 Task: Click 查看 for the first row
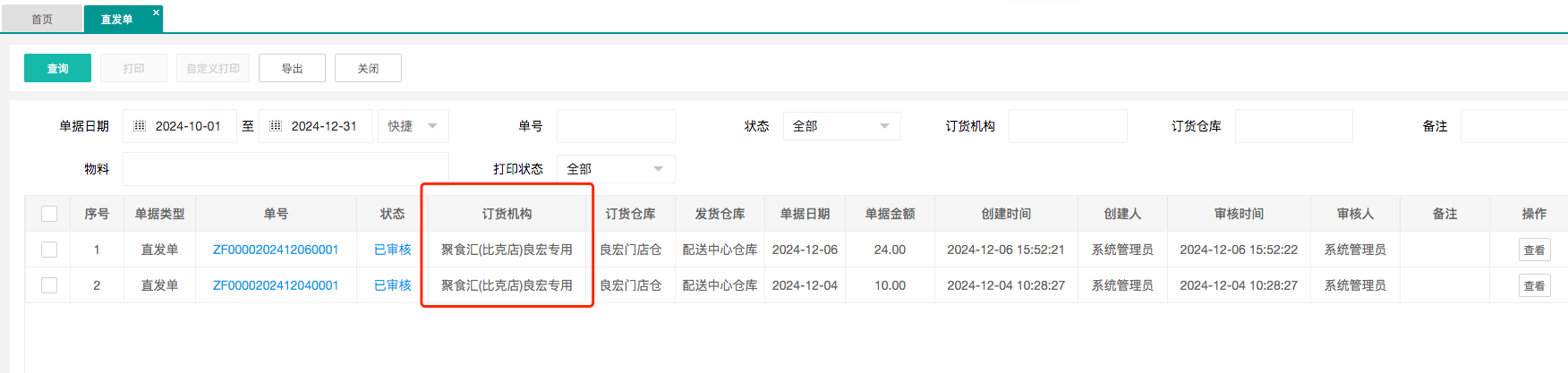tap(1534, 250)
